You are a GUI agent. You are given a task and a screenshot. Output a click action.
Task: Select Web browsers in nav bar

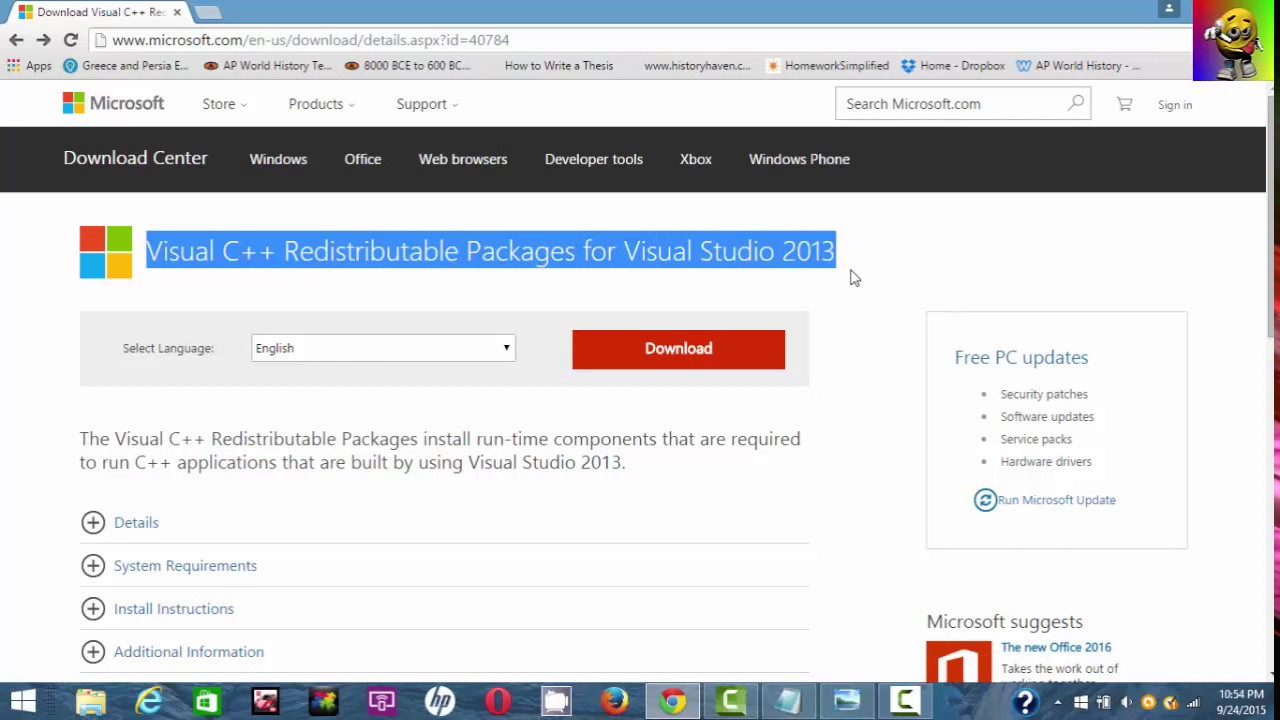tap(463, 159)
